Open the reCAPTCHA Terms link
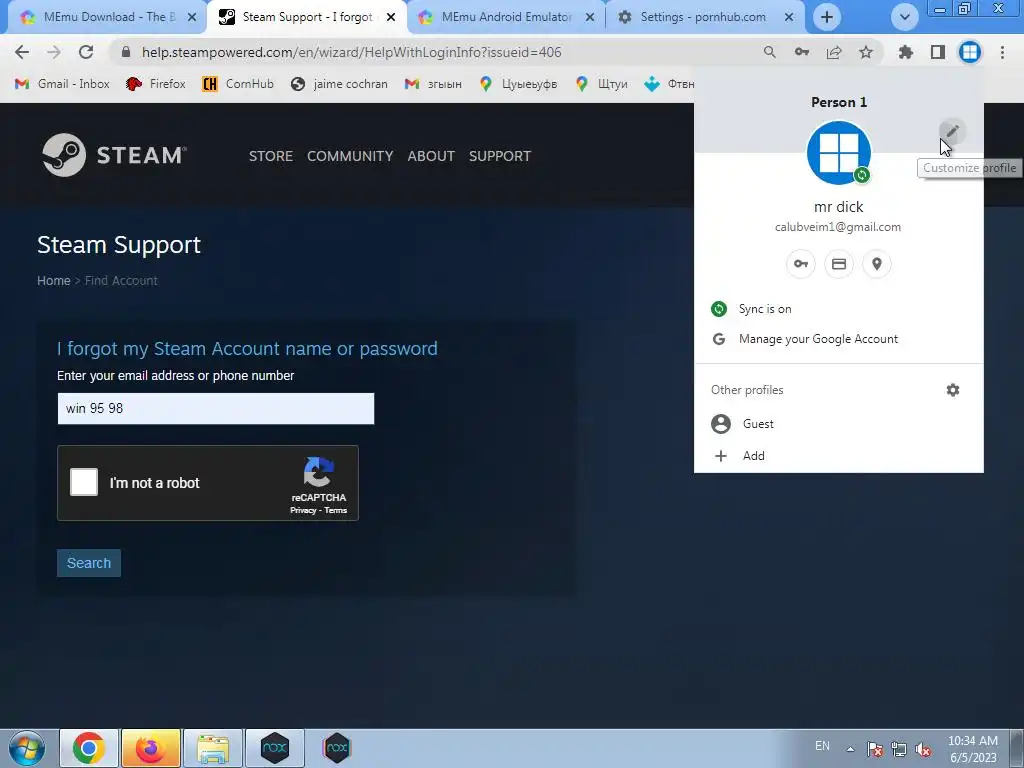 click(336, 511)
